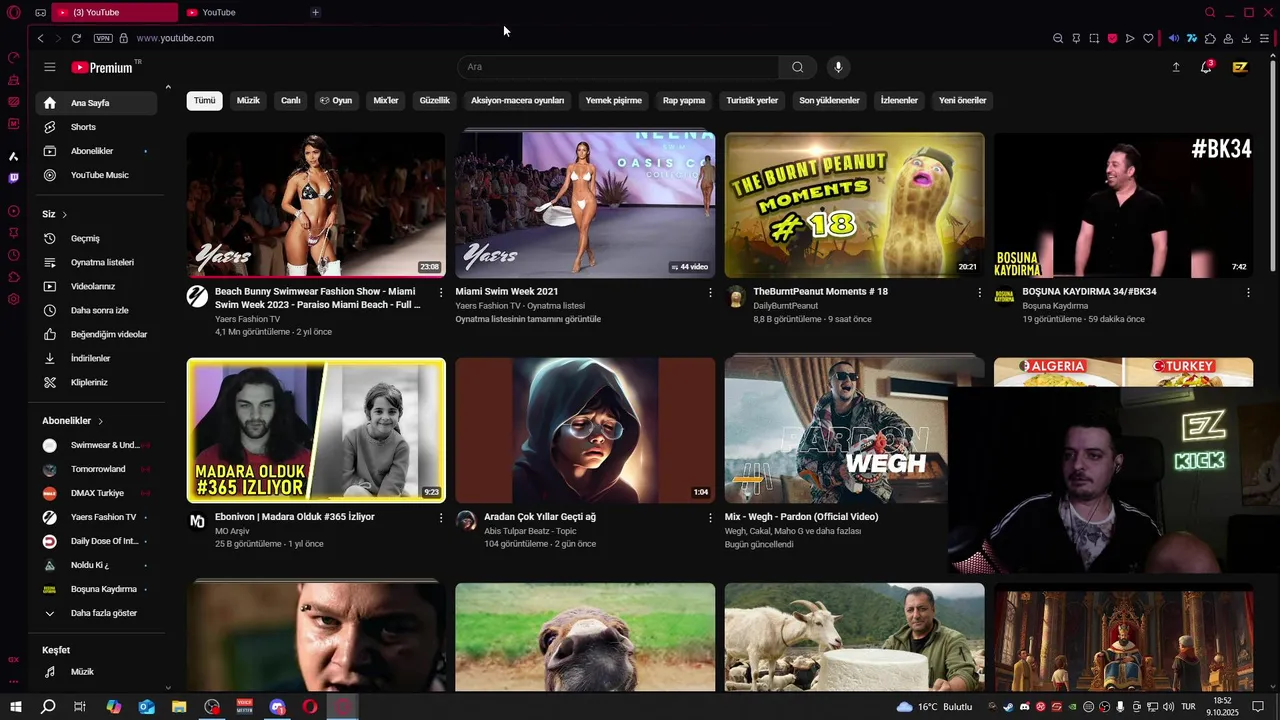Open Twitch in the Opera sidebar

(x=13, y=178)
